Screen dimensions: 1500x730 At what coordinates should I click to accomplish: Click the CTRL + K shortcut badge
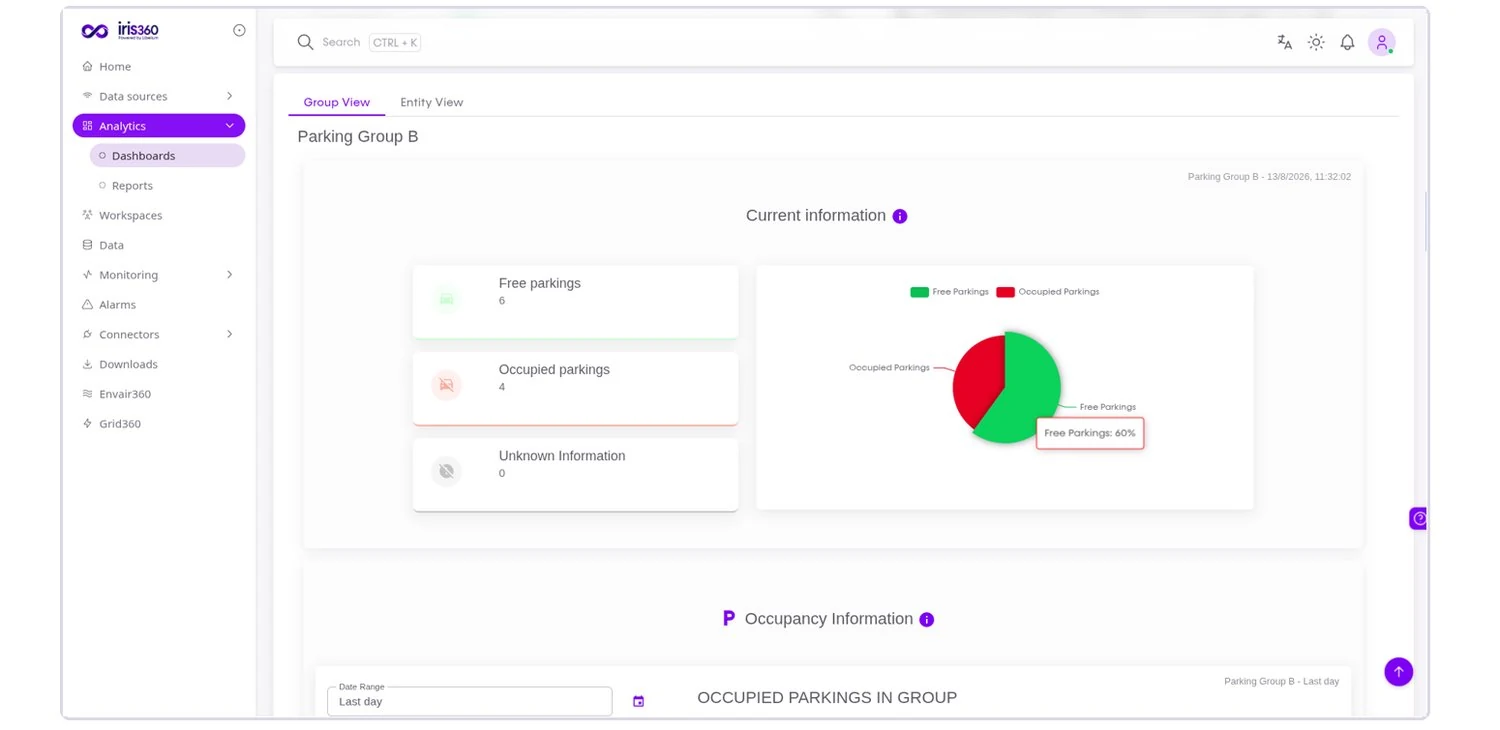[395, 43]
